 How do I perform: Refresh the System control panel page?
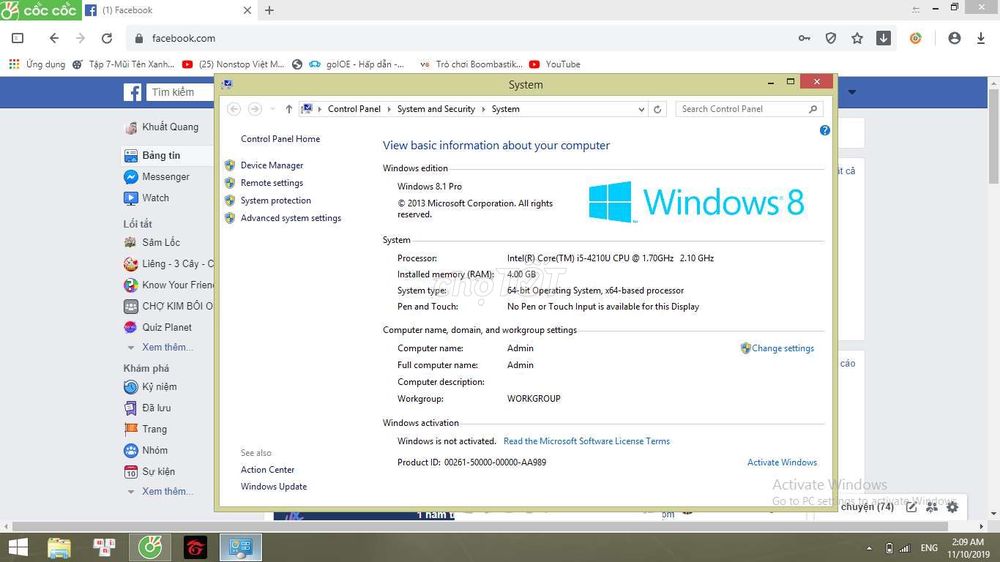658,109
